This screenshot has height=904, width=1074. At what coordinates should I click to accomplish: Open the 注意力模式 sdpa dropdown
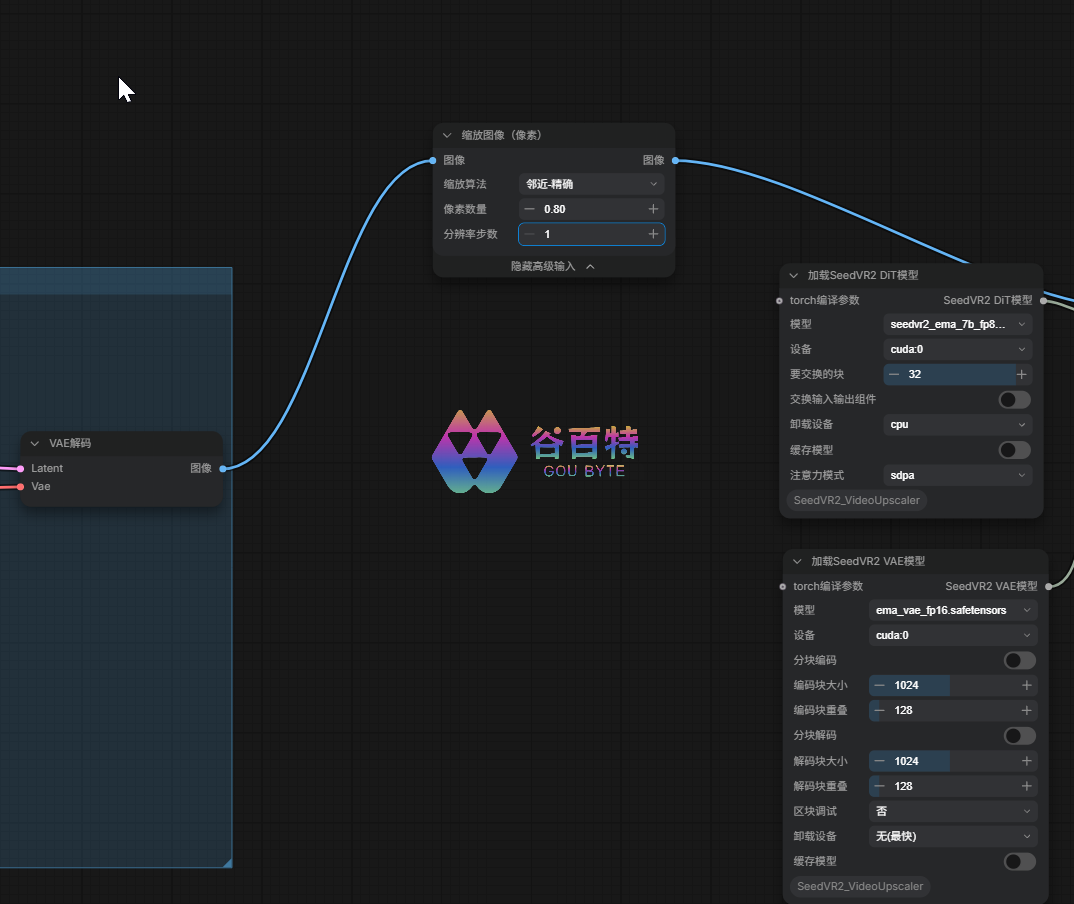[958, 475]
